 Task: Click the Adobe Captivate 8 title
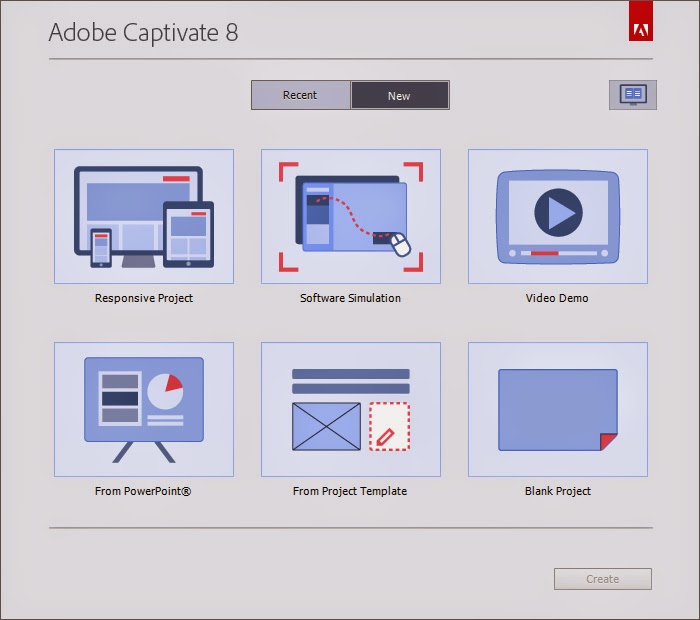(143, 33)
